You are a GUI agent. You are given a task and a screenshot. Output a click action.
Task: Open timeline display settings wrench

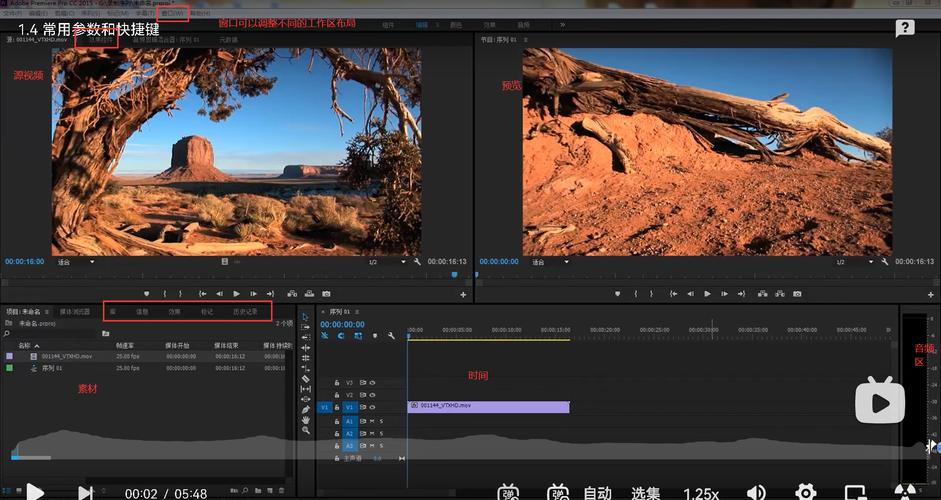click(391, 336)
